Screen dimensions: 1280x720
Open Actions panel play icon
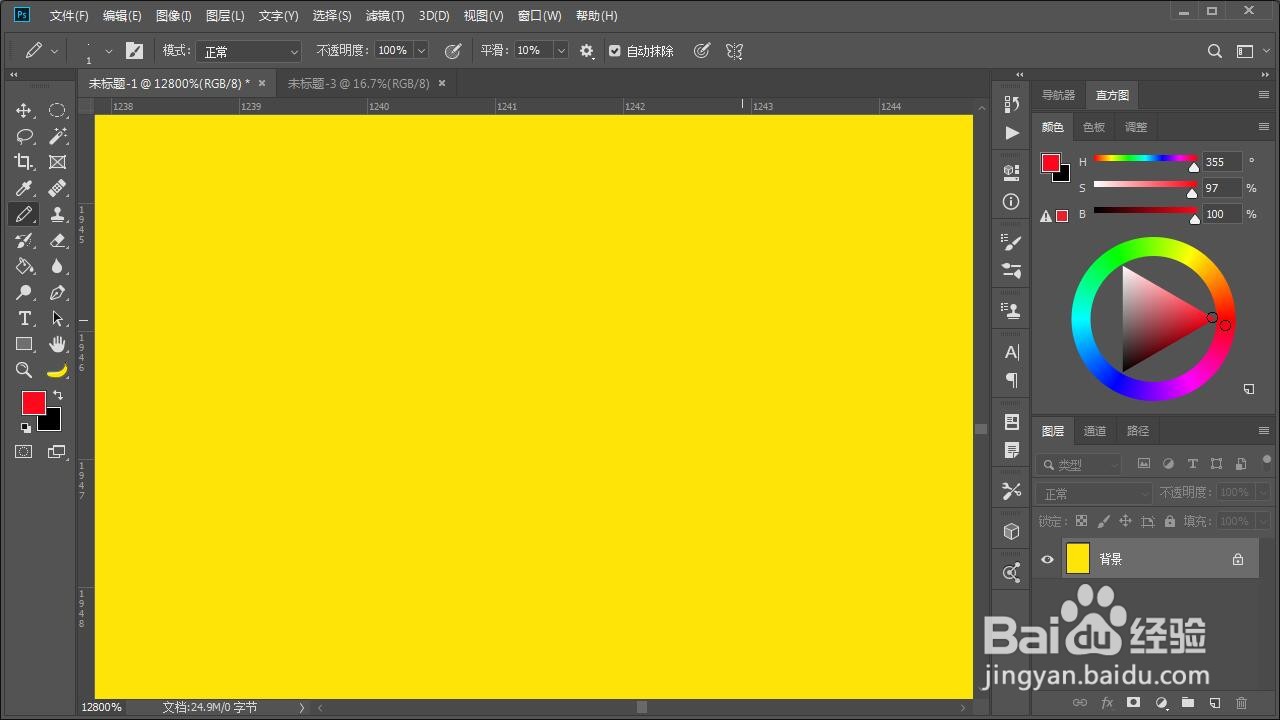pos(1011,133)
